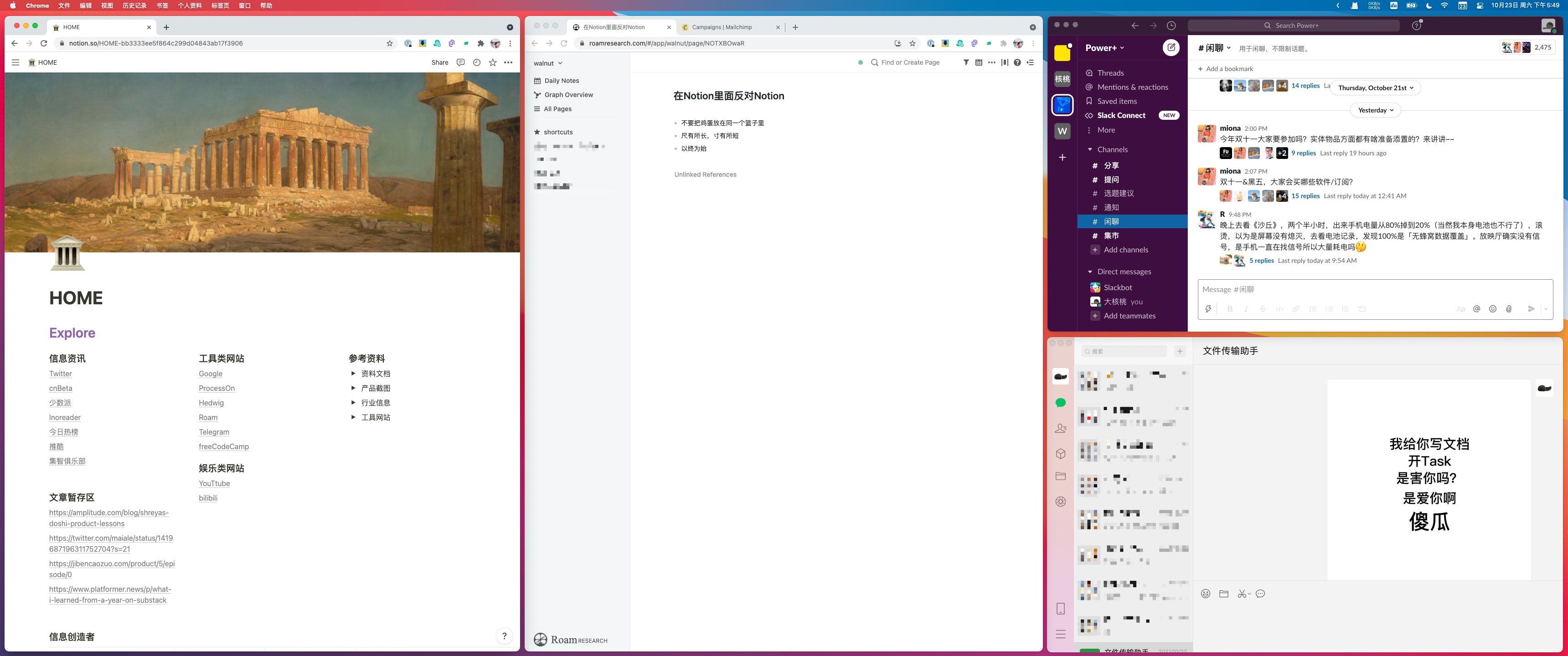Favorite the Notion HOME page star
This screenshot has width=1568, height=656.
(492, 62)
